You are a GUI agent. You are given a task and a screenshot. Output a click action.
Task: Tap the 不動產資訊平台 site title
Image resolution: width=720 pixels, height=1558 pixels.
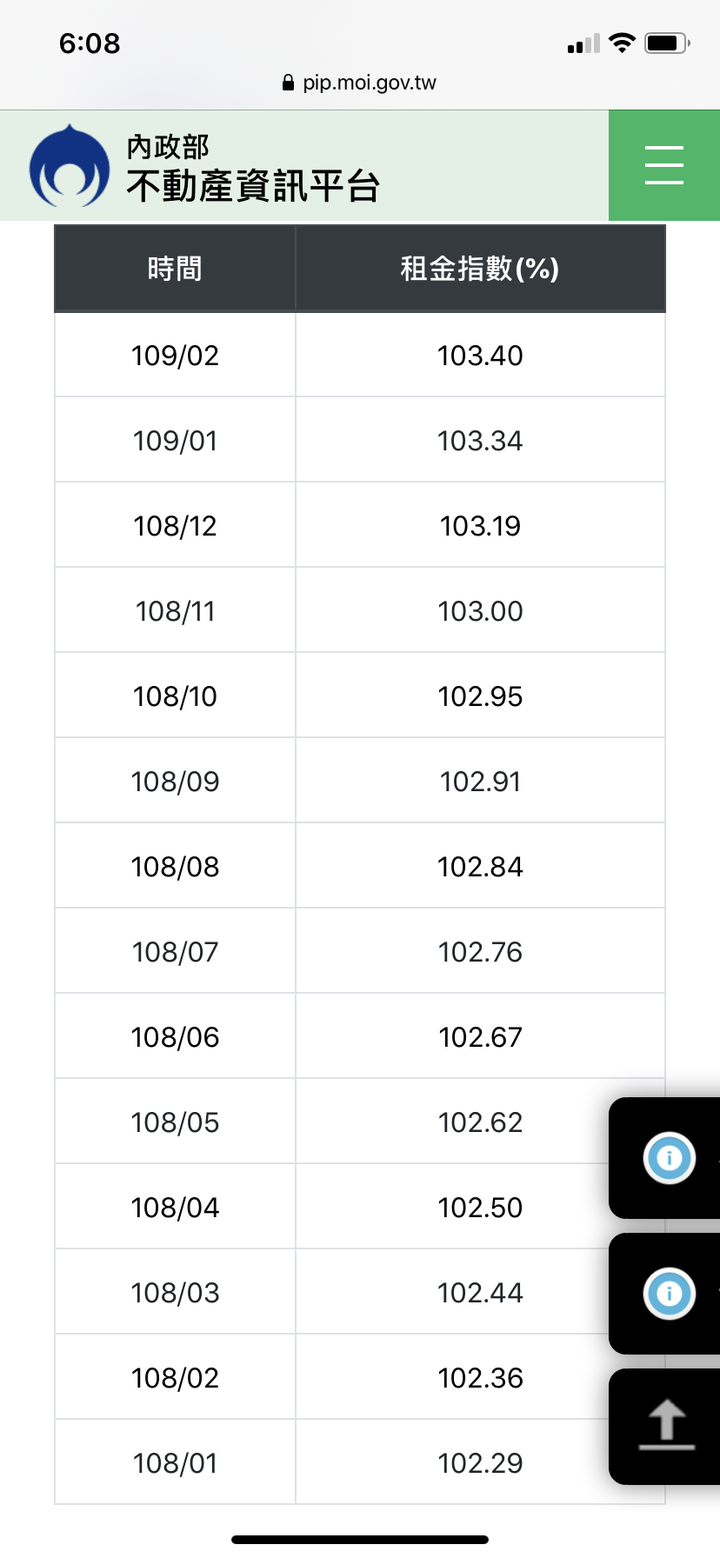(253, 186)
